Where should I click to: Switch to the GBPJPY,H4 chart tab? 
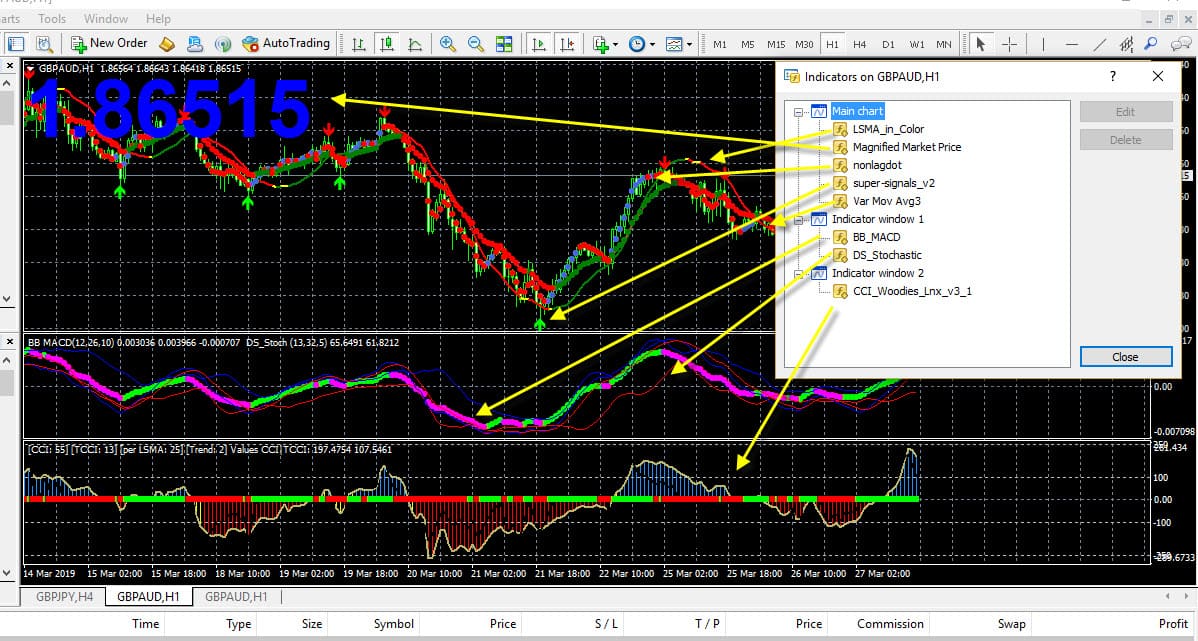65,597
